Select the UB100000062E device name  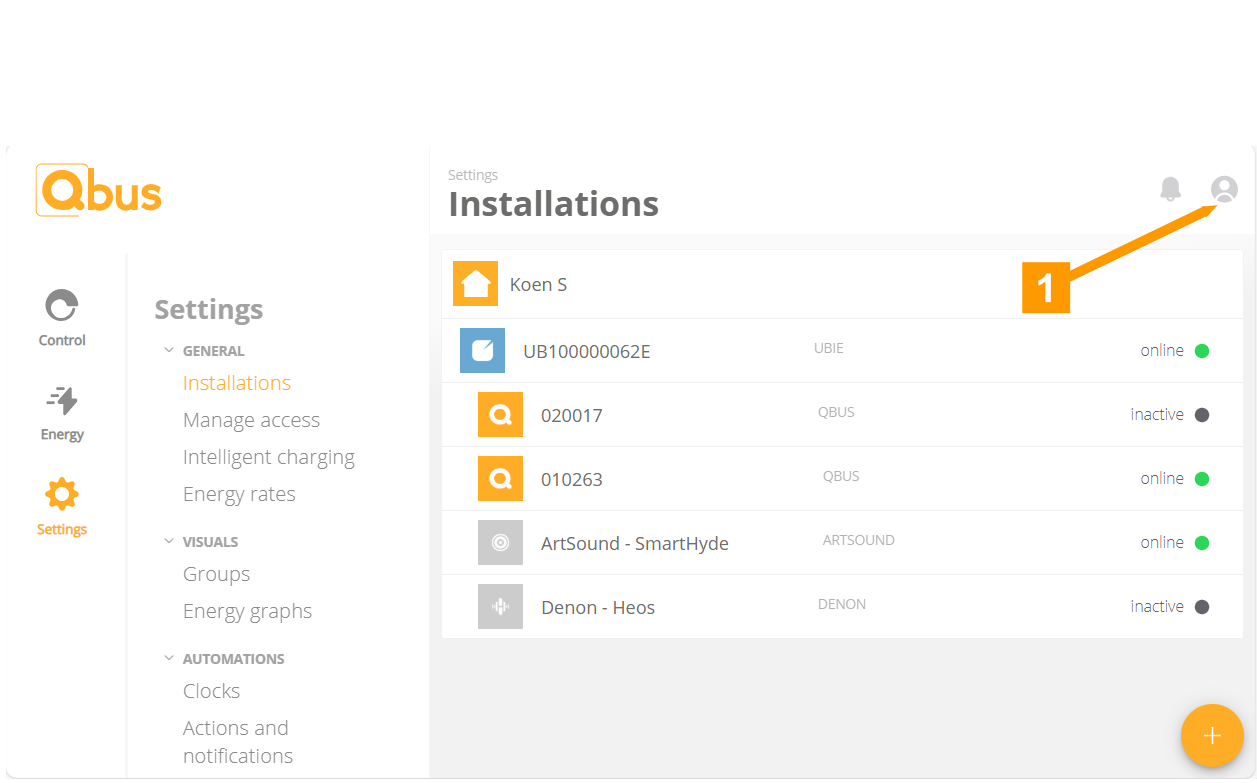(587, 352)
